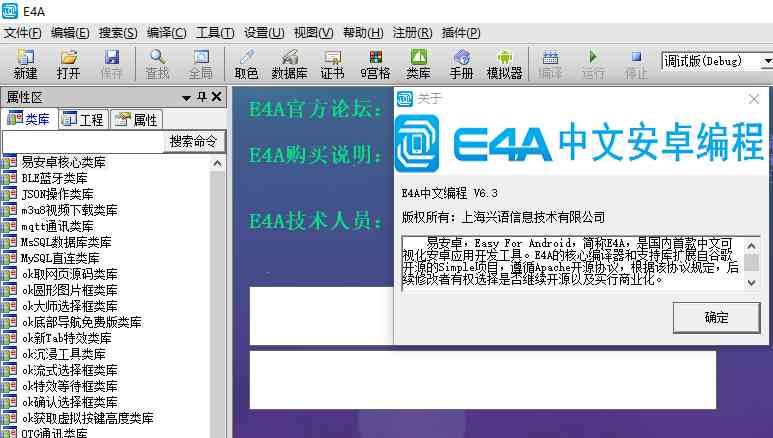773x438 pixels.
Task: Switch to the 类库 tab
Action: [29, 119]
